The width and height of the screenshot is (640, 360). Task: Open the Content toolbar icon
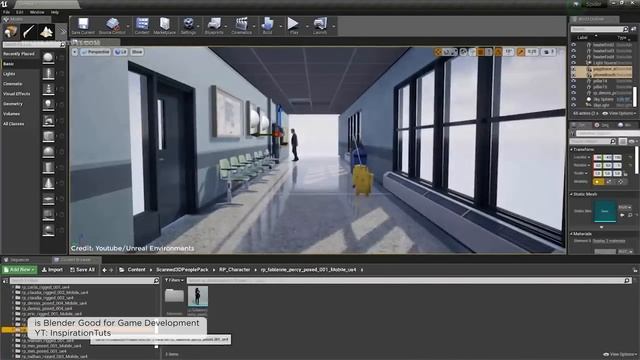coord(142,24)
